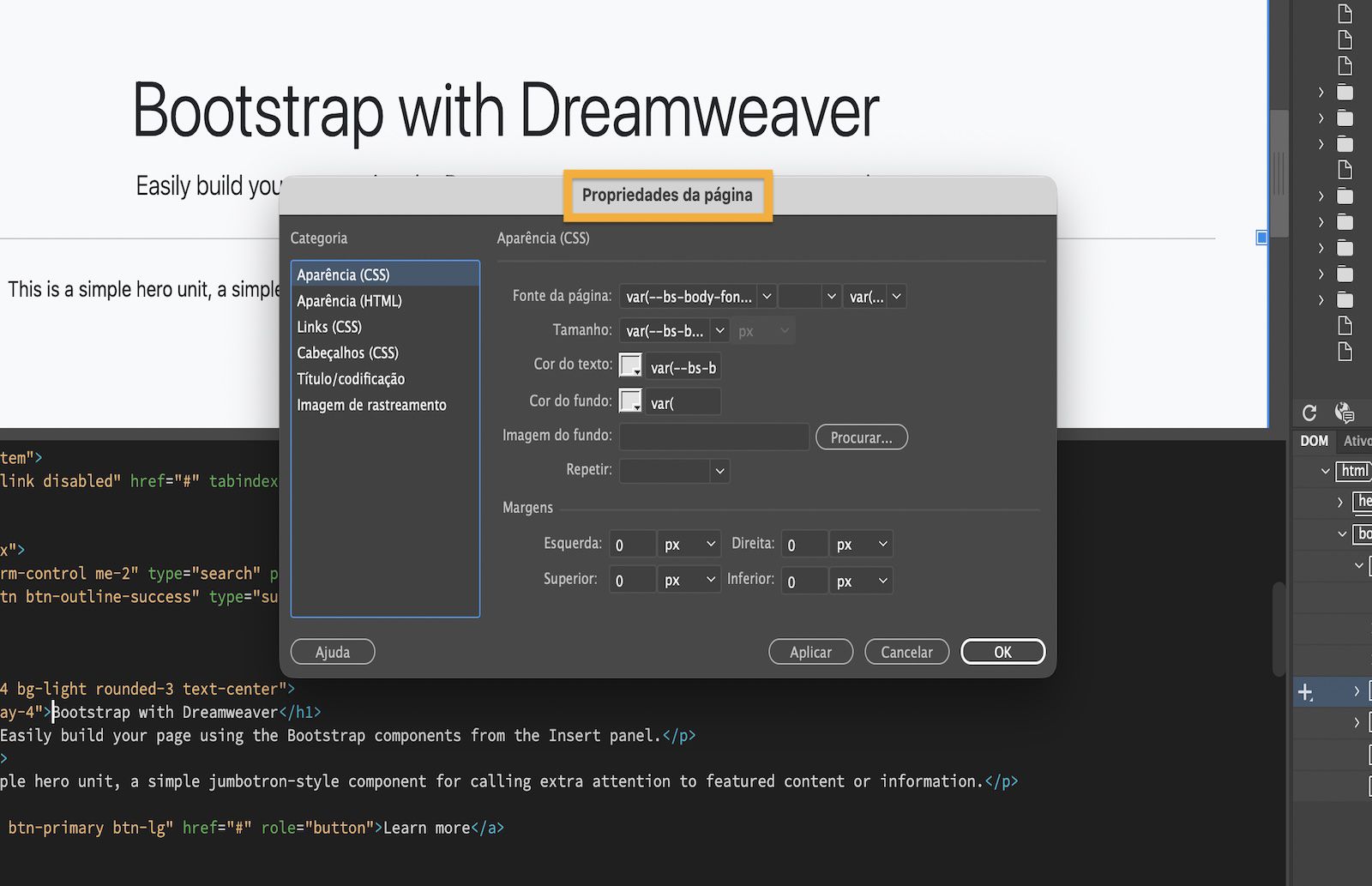
Task: Click the Esquerda margin value field
Action: [632, 545]
